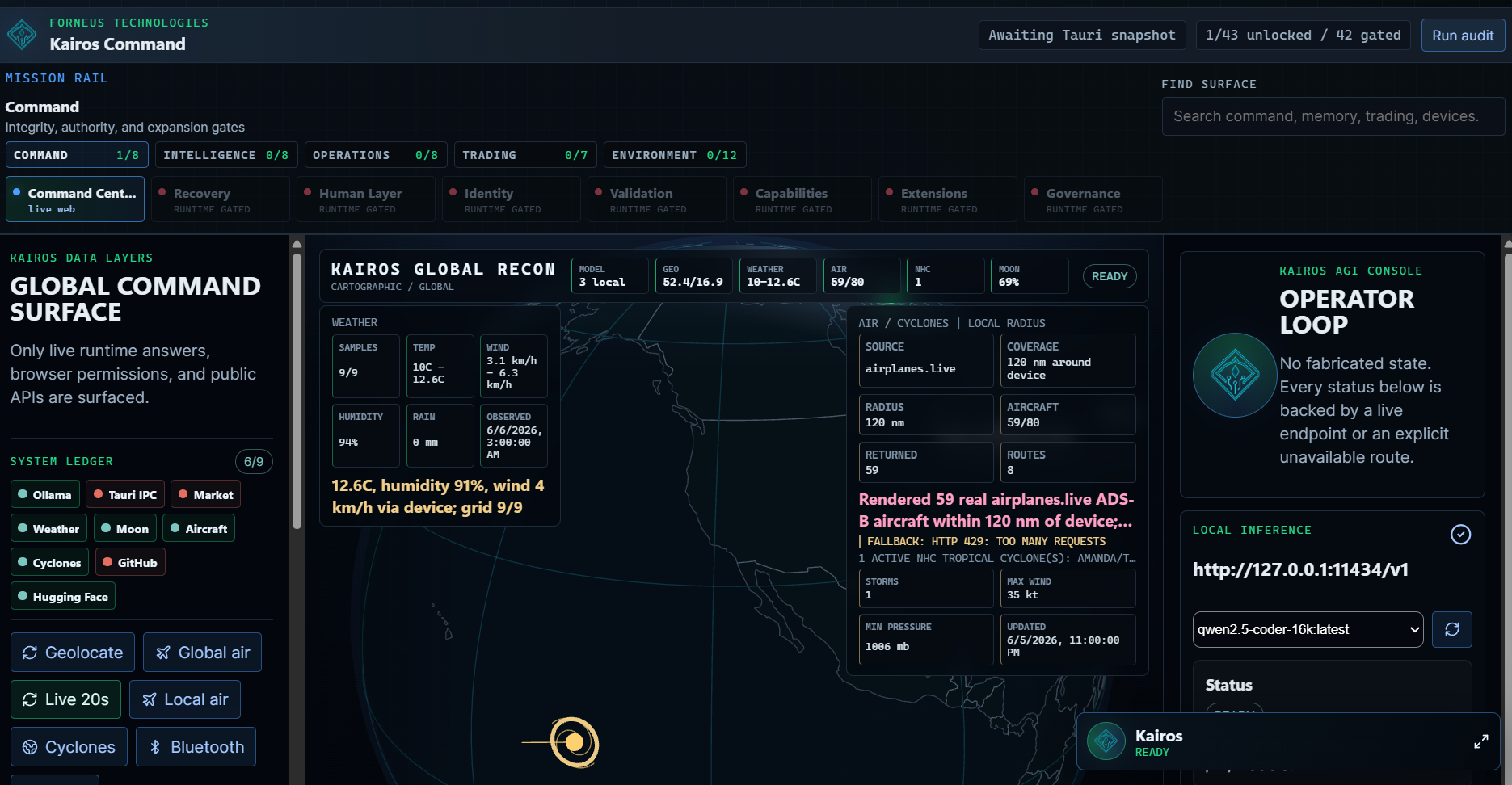Click the Find Surface search field
The height and width of the screenshot is (785, 1512).
tap(1333, 116)
